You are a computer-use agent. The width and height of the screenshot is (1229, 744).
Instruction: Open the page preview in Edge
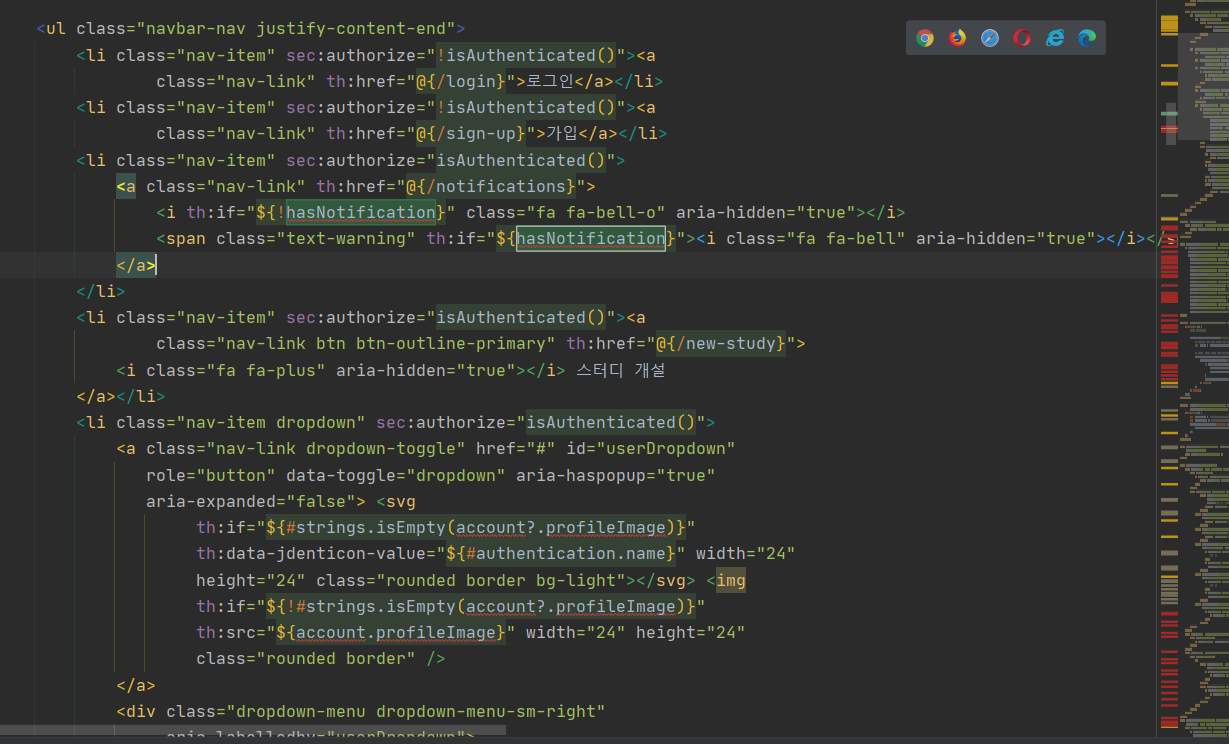pyautogui.click(x=1087, y=38)
